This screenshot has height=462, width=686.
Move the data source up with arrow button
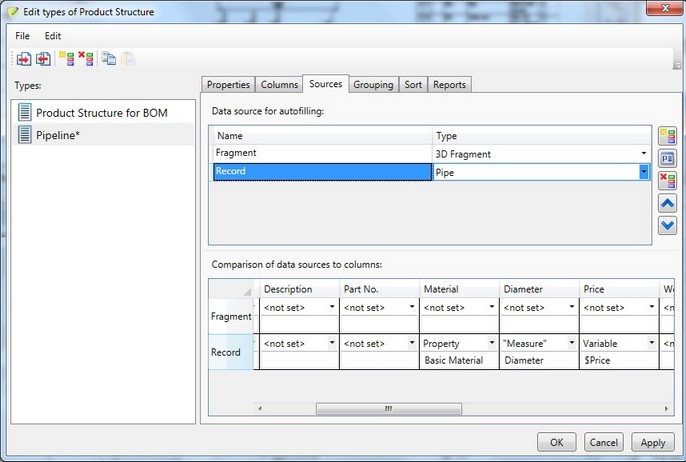[x=668, y=203]
